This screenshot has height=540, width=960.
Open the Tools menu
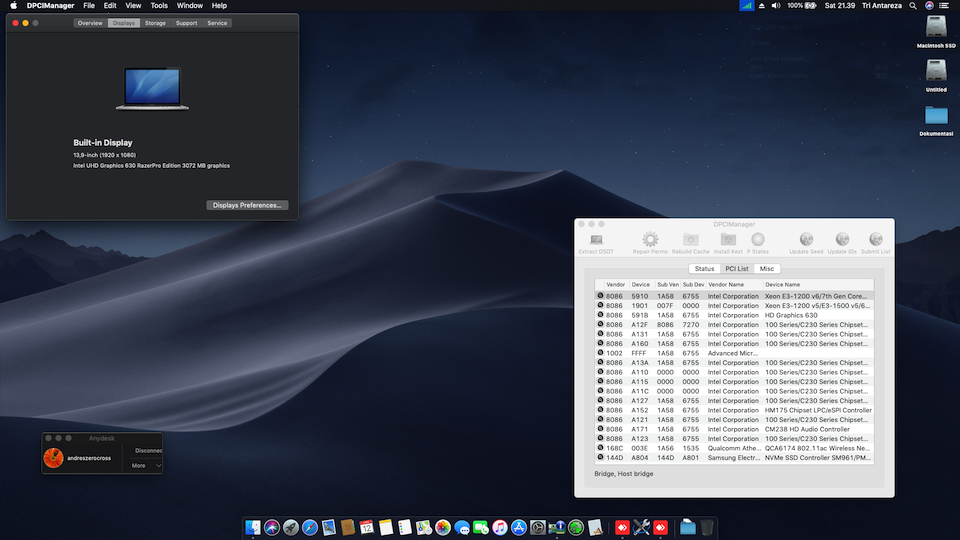[159, 6]
